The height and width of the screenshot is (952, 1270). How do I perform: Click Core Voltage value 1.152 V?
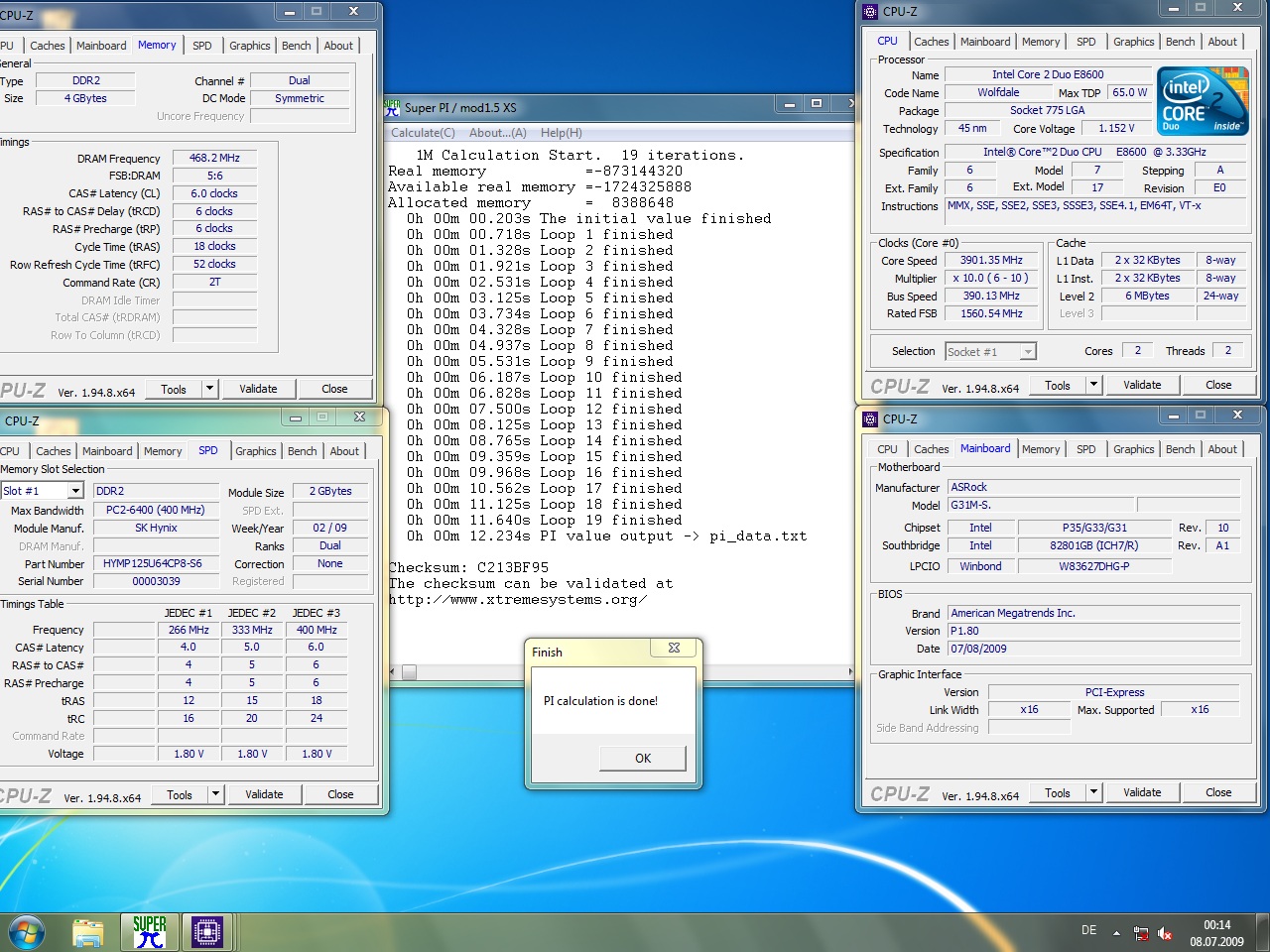coord(1116,128)
